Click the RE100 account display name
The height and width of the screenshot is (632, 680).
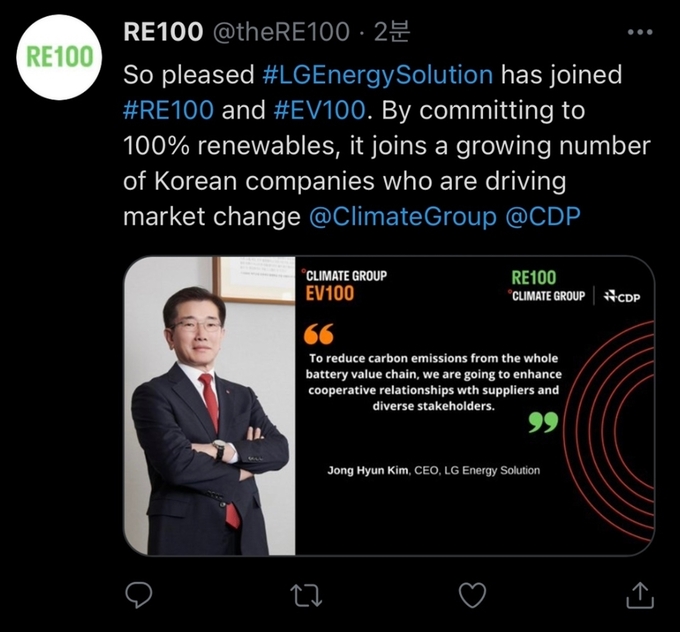click(x=160, y=32)
